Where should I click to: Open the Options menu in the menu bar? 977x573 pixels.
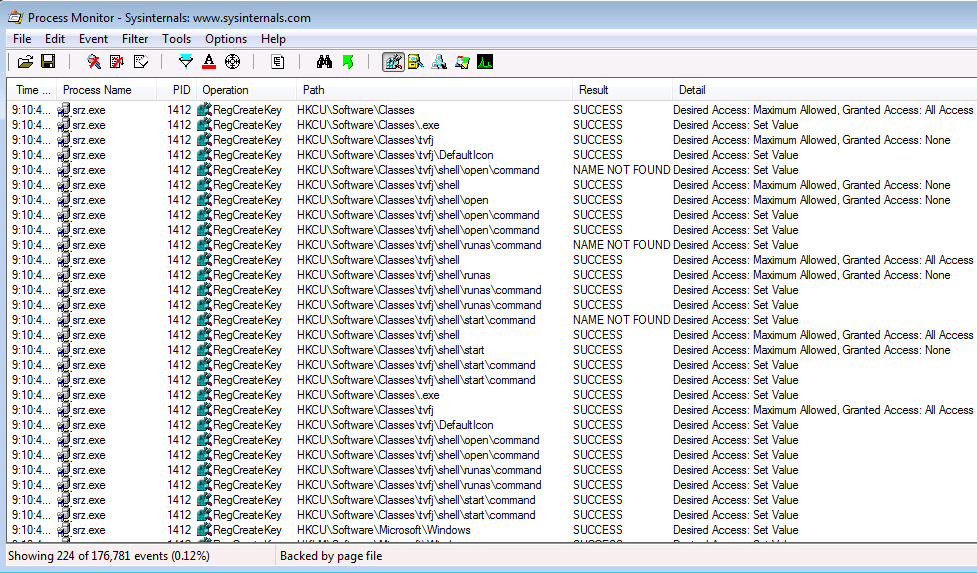[226, 39]
